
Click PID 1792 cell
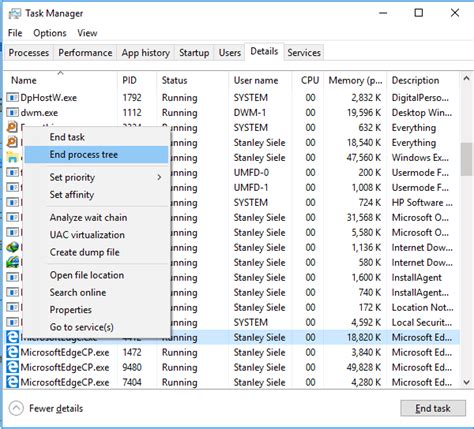132,98
